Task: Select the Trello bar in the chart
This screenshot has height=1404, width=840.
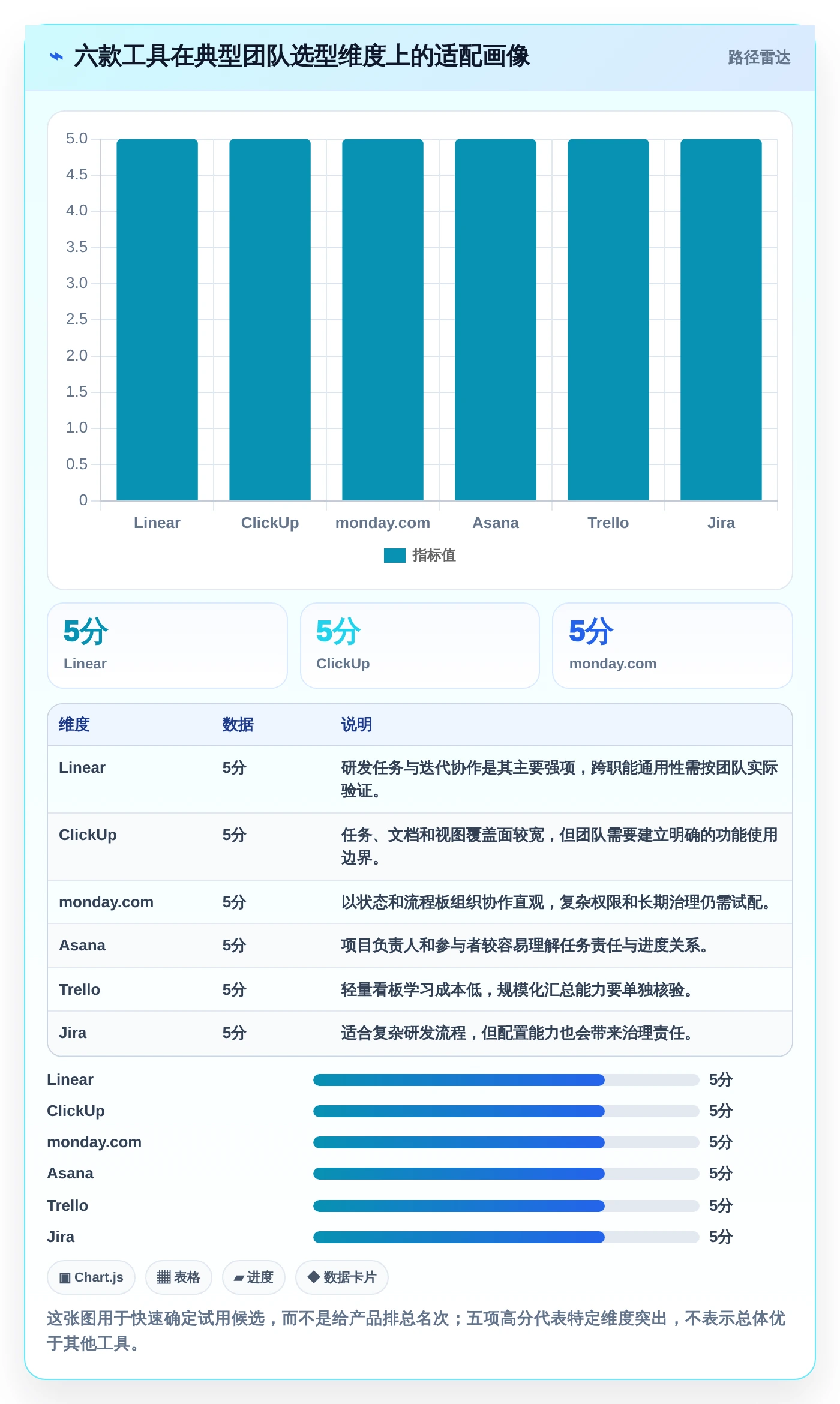Action: [x=608, y=320]
